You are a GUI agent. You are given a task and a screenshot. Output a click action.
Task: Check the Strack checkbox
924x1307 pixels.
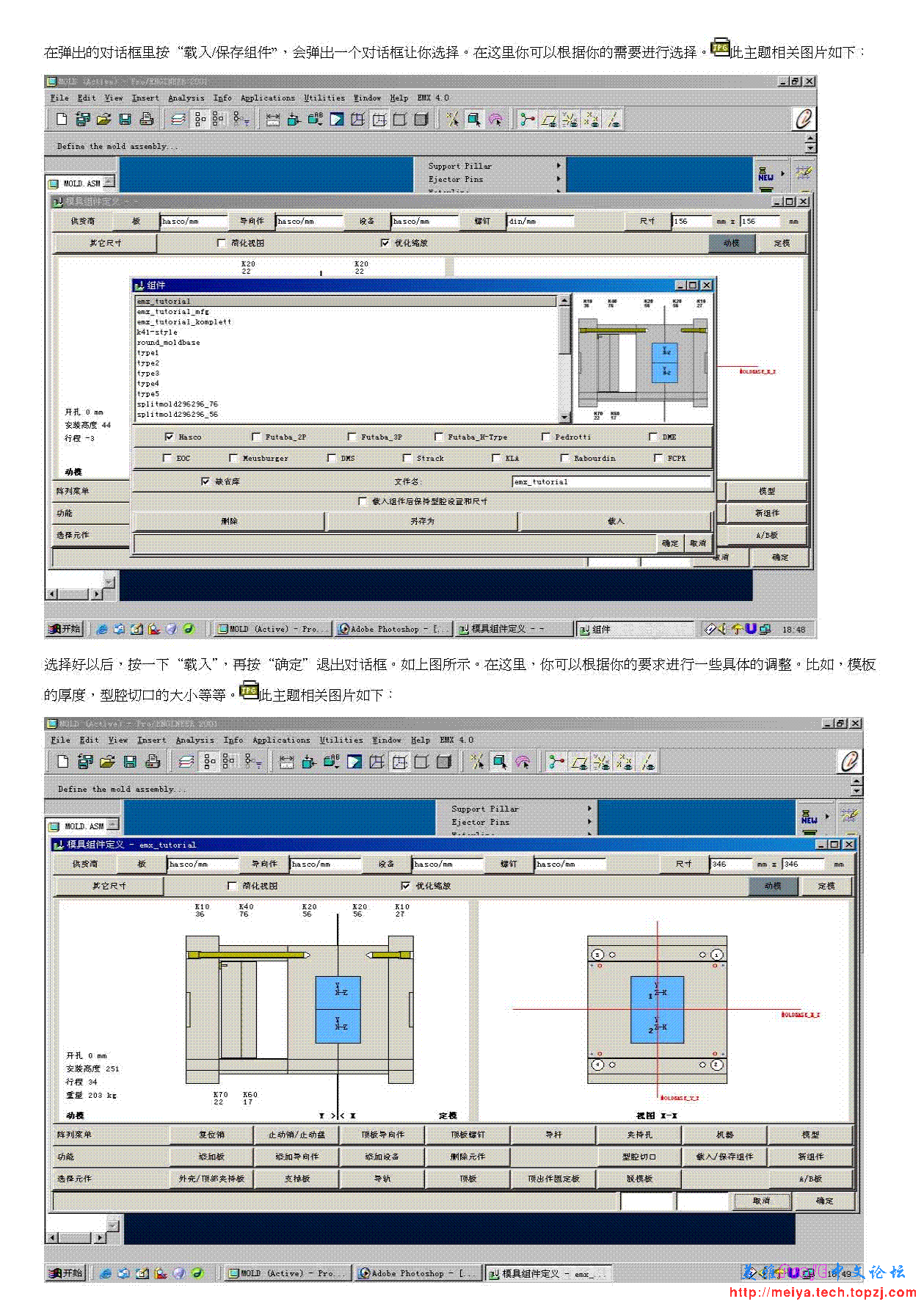(x=407, y=458)
